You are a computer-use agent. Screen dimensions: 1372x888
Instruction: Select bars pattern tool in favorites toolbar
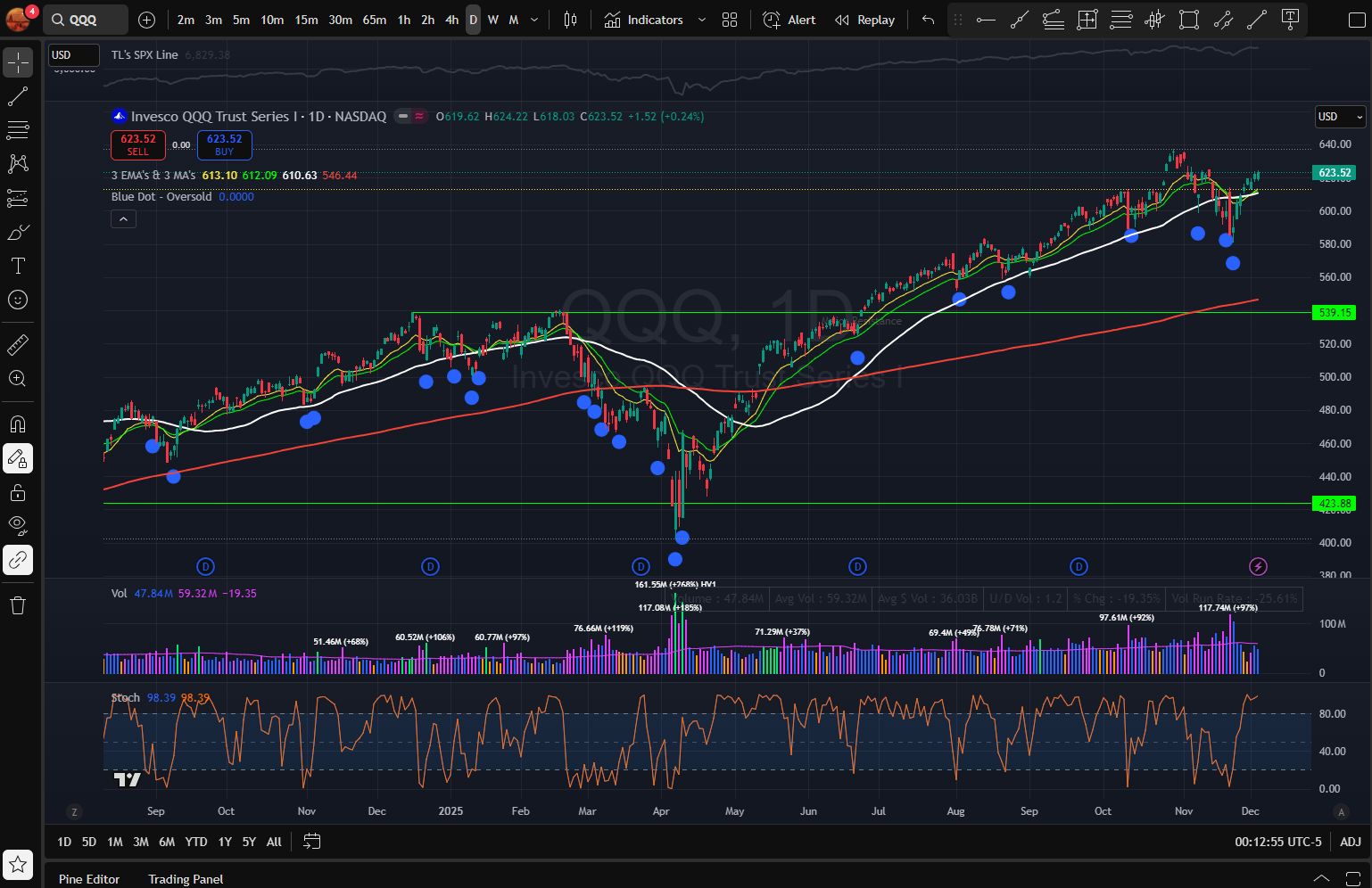coord(1155,20)
